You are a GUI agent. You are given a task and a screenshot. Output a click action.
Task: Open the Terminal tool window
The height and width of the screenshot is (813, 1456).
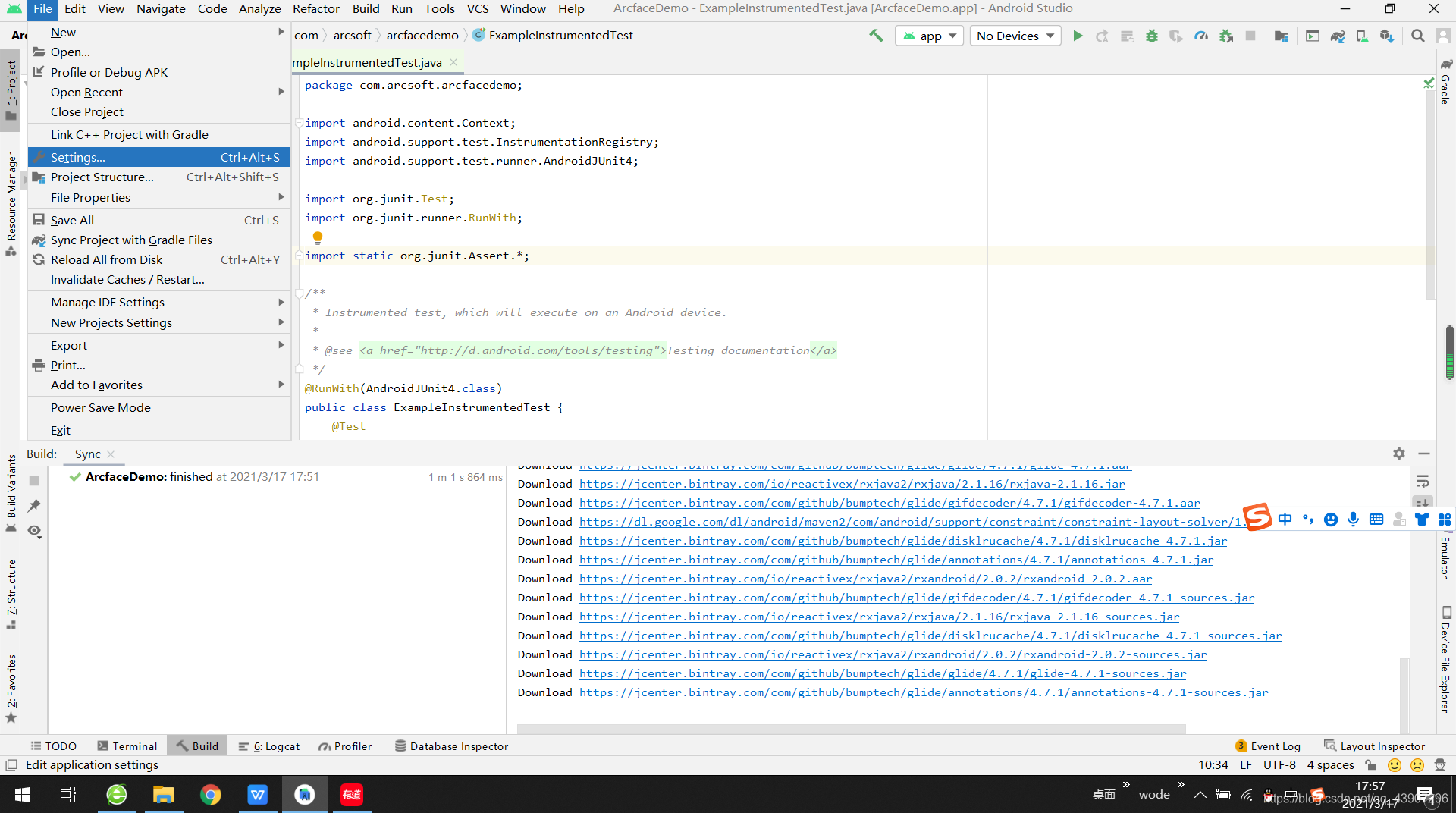click(x=127, y=746)
